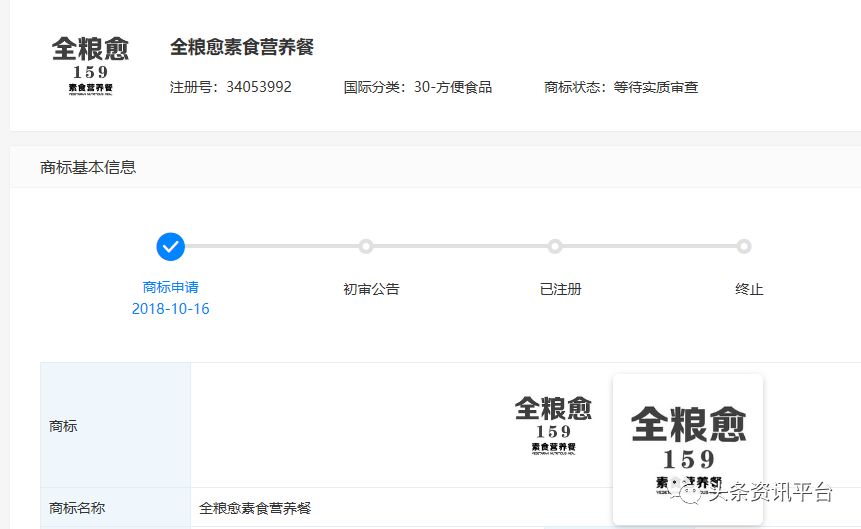Select the 商标申请 step label
This screenshot has width=861, height=529.
click(171, 287)
